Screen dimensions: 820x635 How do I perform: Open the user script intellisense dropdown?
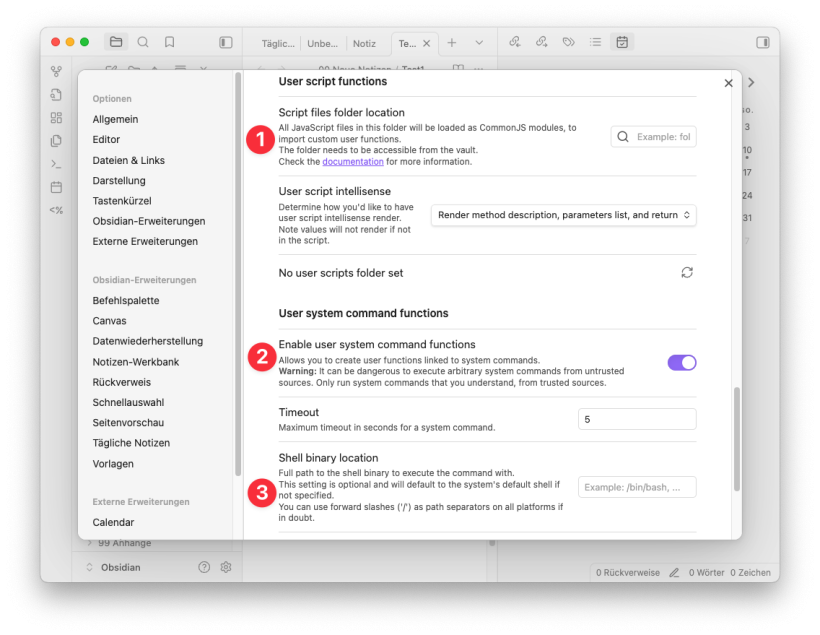(x=563, y=215)
